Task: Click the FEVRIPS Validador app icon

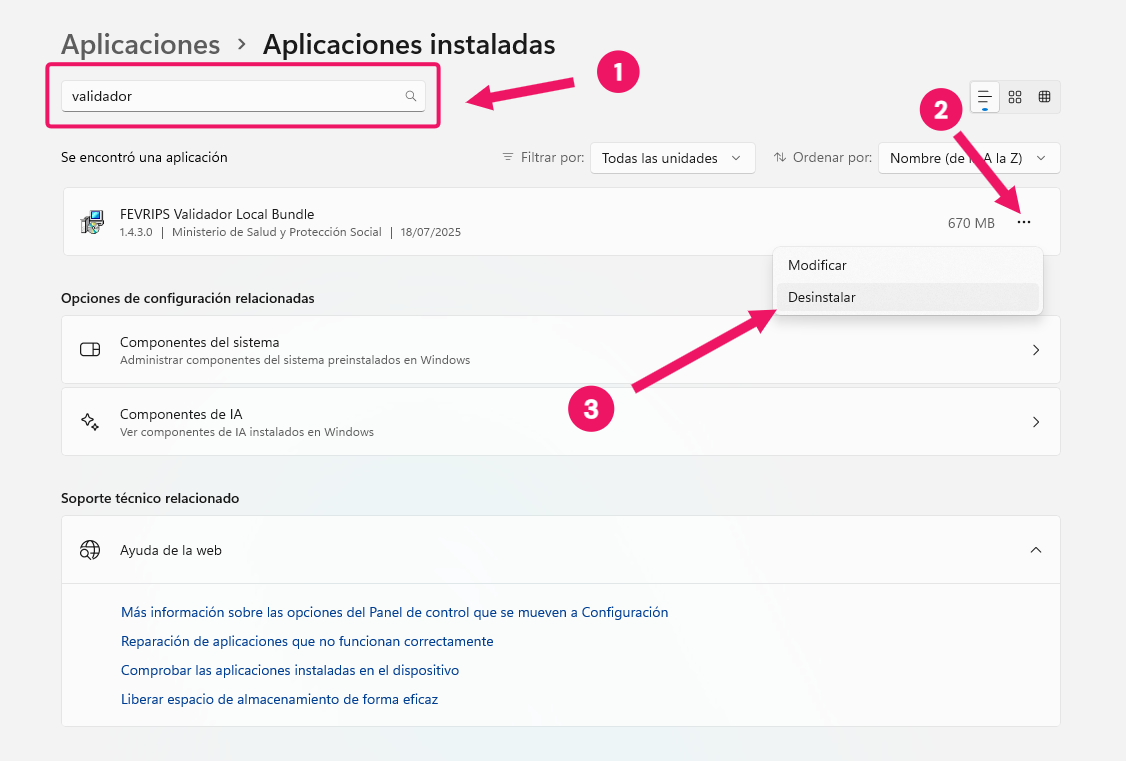Action: (92, 222)
